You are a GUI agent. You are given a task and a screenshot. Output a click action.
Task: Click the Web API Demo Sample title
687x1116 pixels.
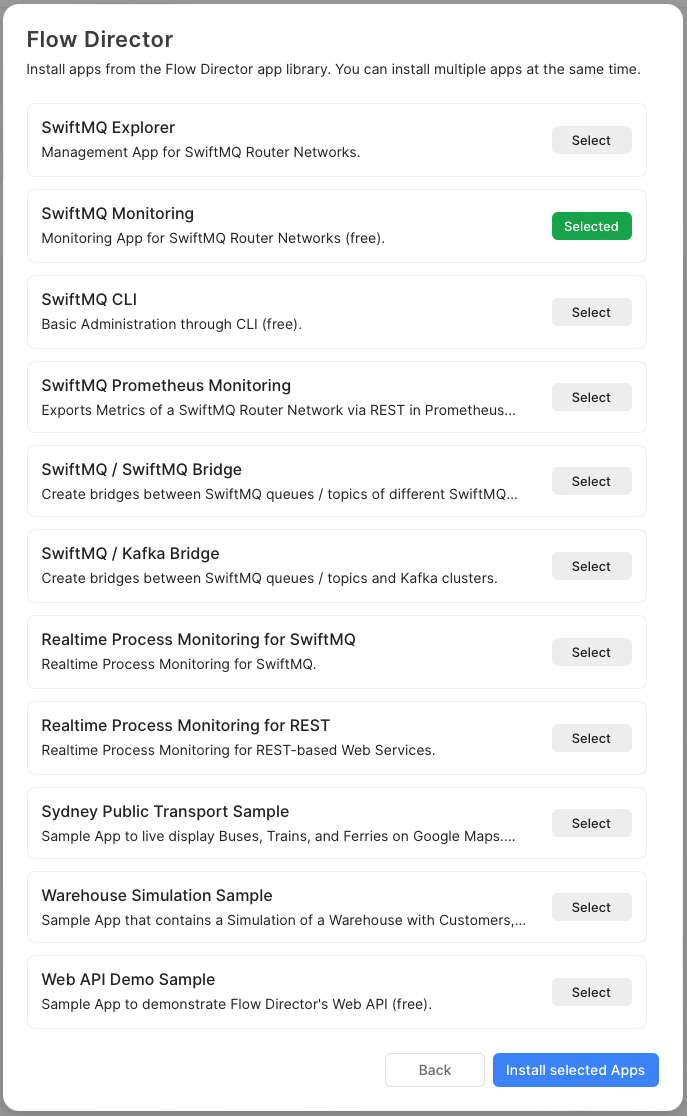[128, 980]
